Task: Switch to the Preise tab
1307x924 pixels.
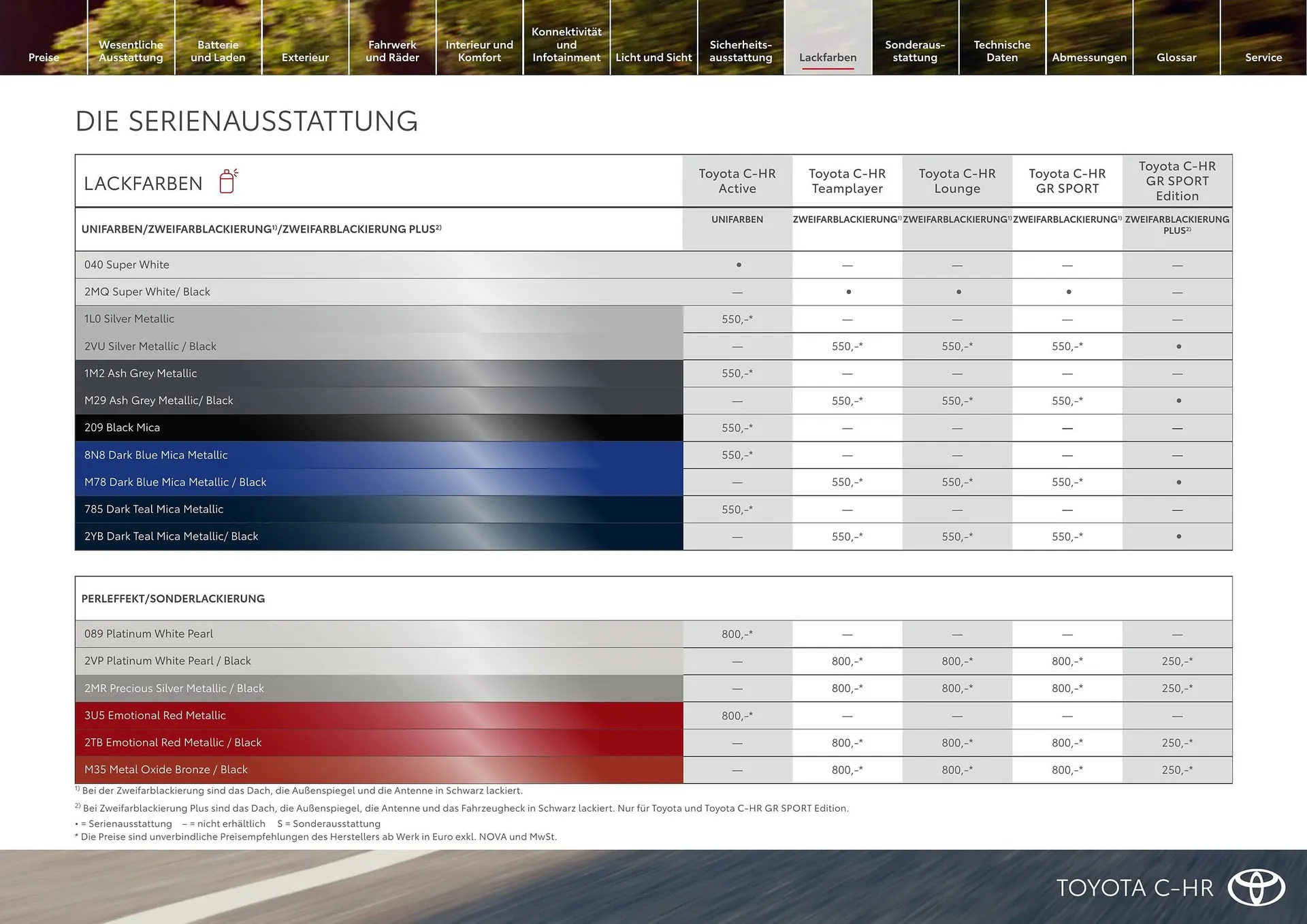Action: click(x=43, y=57)
